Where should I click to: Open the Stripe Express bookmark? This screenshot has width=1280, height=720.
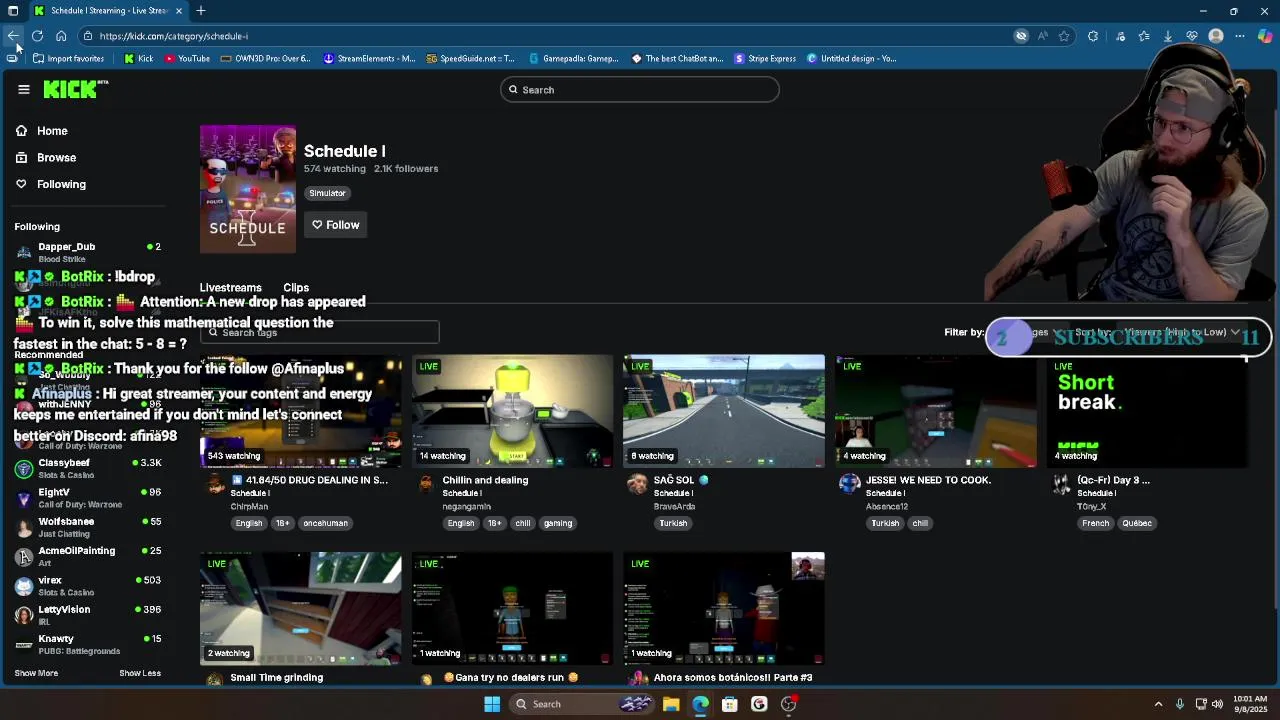pyautogui.click(x=765, y=58)
